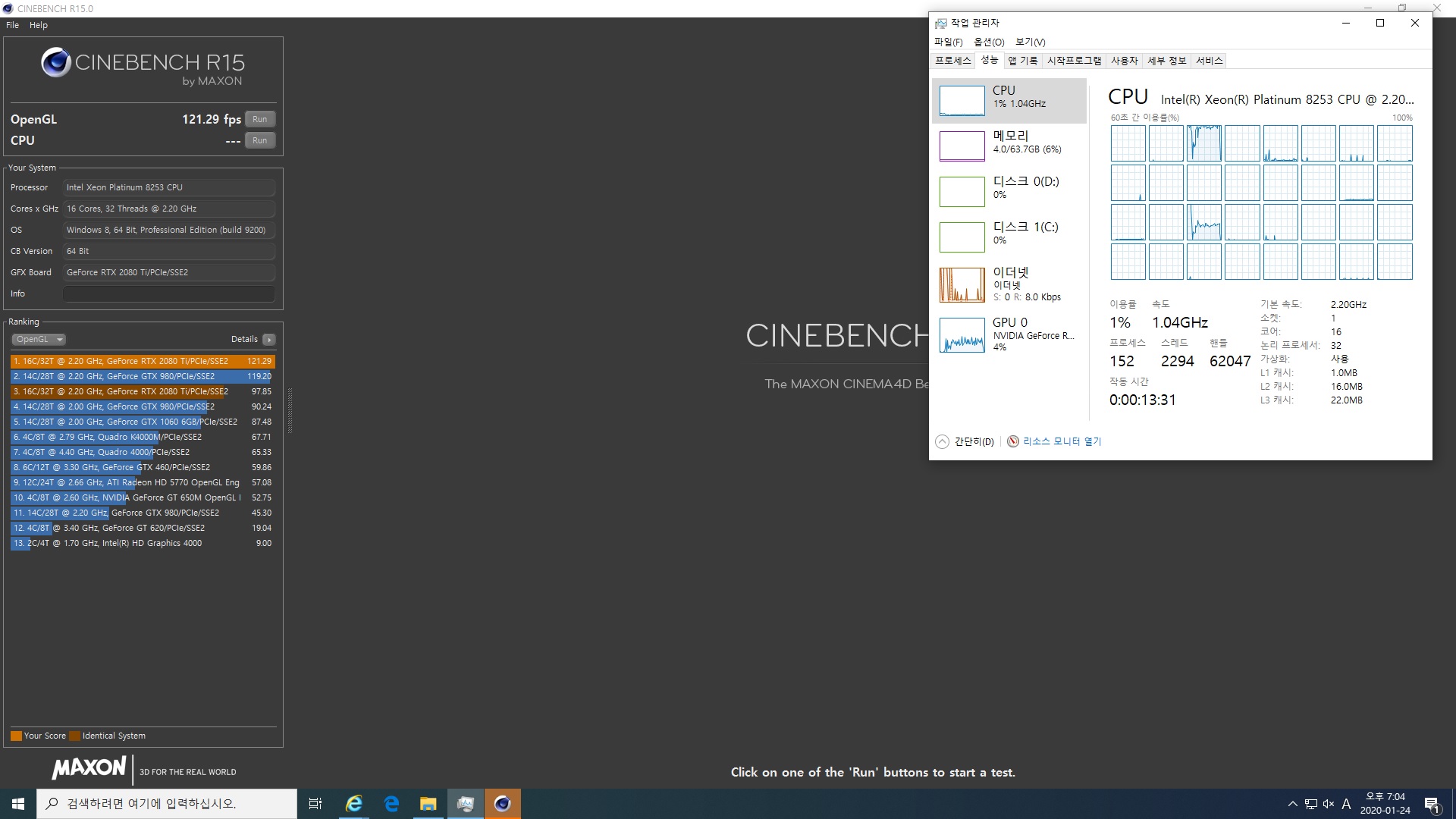Screen dimensions: 1456x819
Task: Select the CPU performance item in sidebar
Action: click(1009, 100)
